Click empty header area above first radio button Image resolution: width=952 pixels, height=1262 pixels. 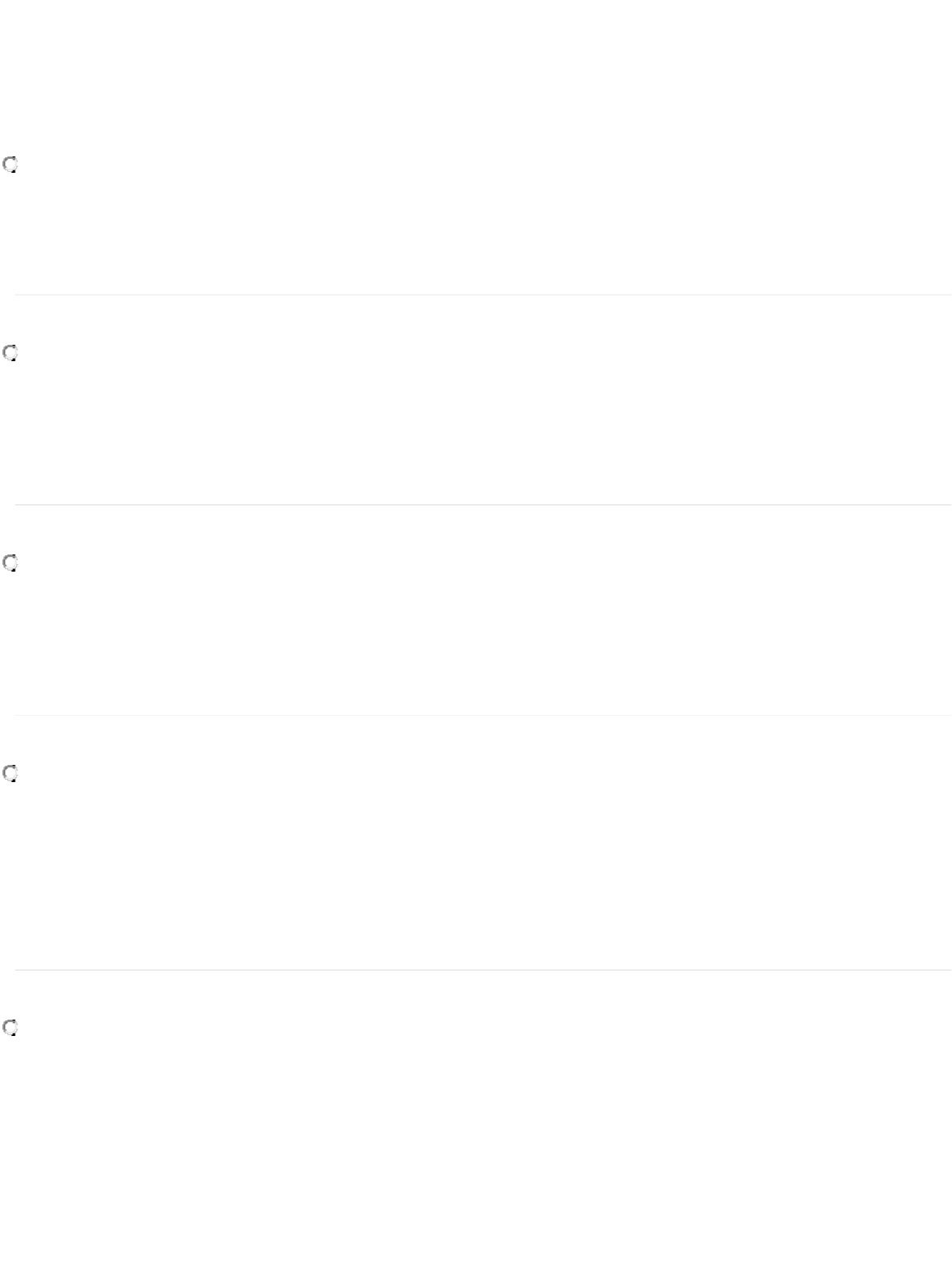476,74
